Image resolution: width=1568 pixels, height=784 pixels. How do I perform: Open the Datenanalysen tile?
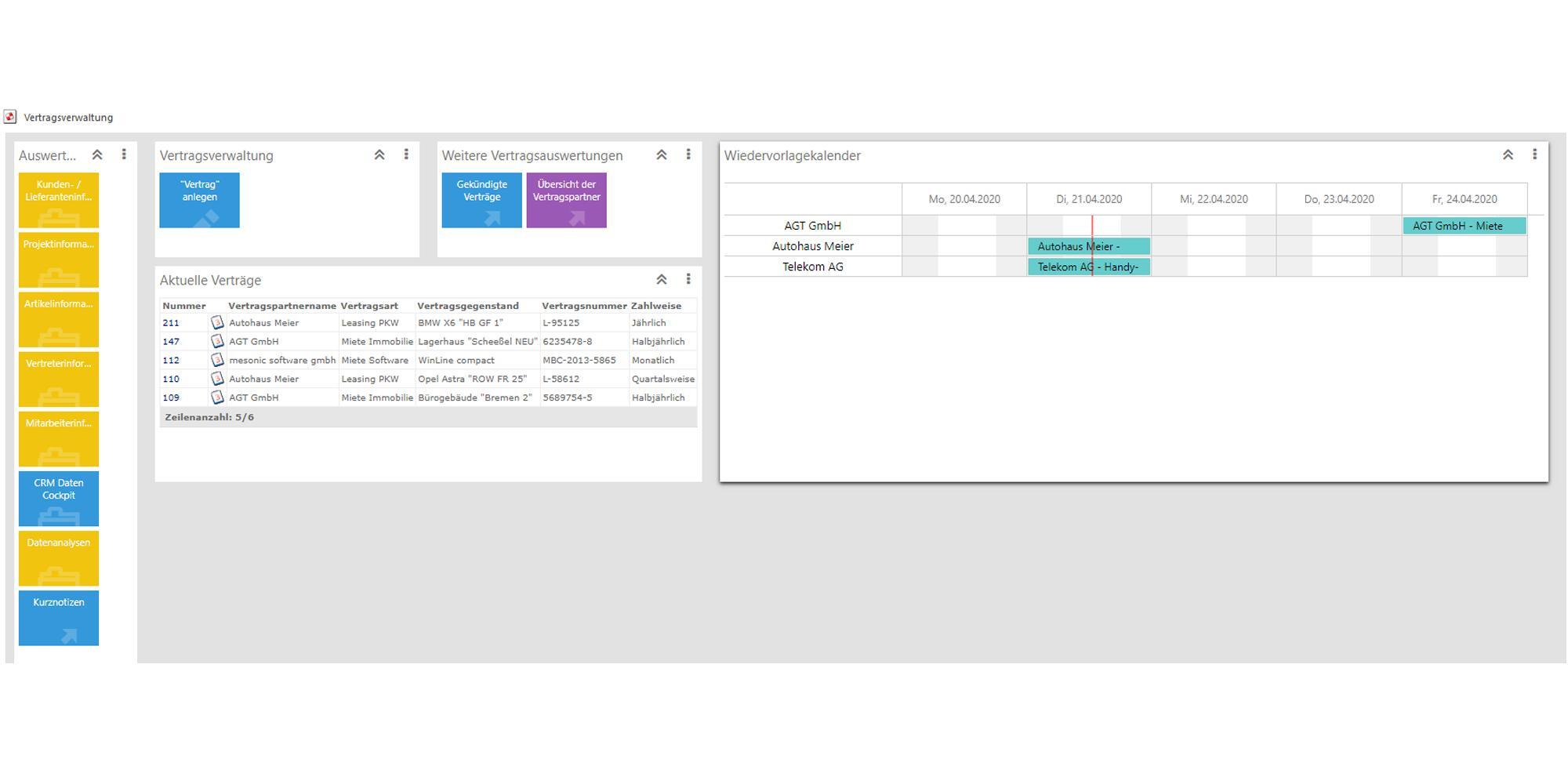59,558
